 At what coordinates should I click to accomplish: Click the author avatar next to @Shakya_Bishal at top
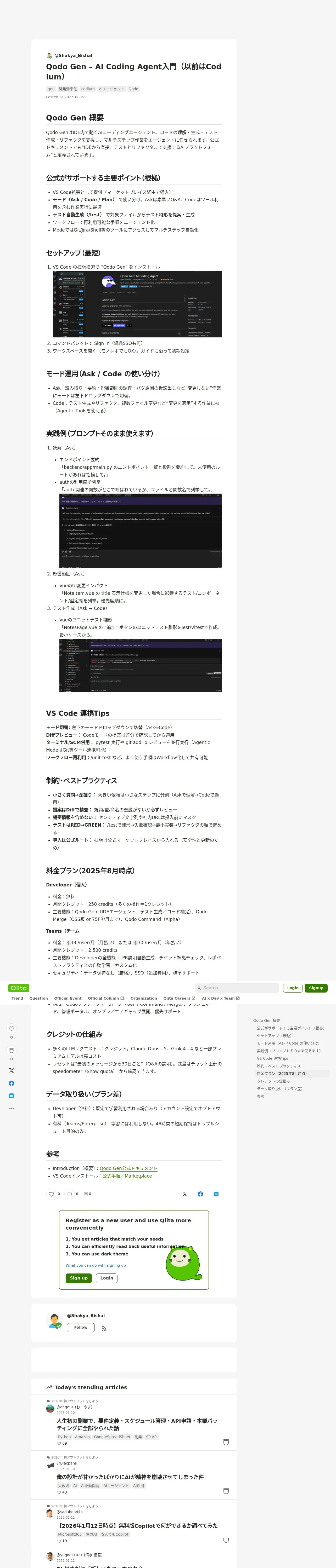49,55
